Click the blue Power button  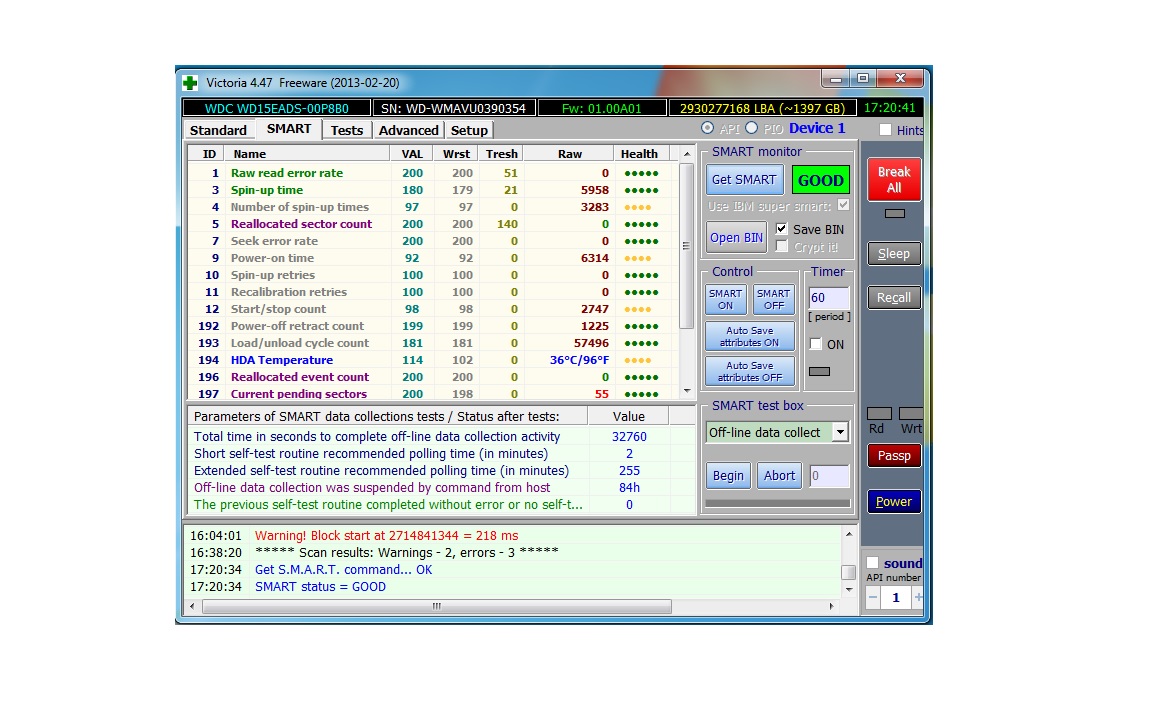893,503
